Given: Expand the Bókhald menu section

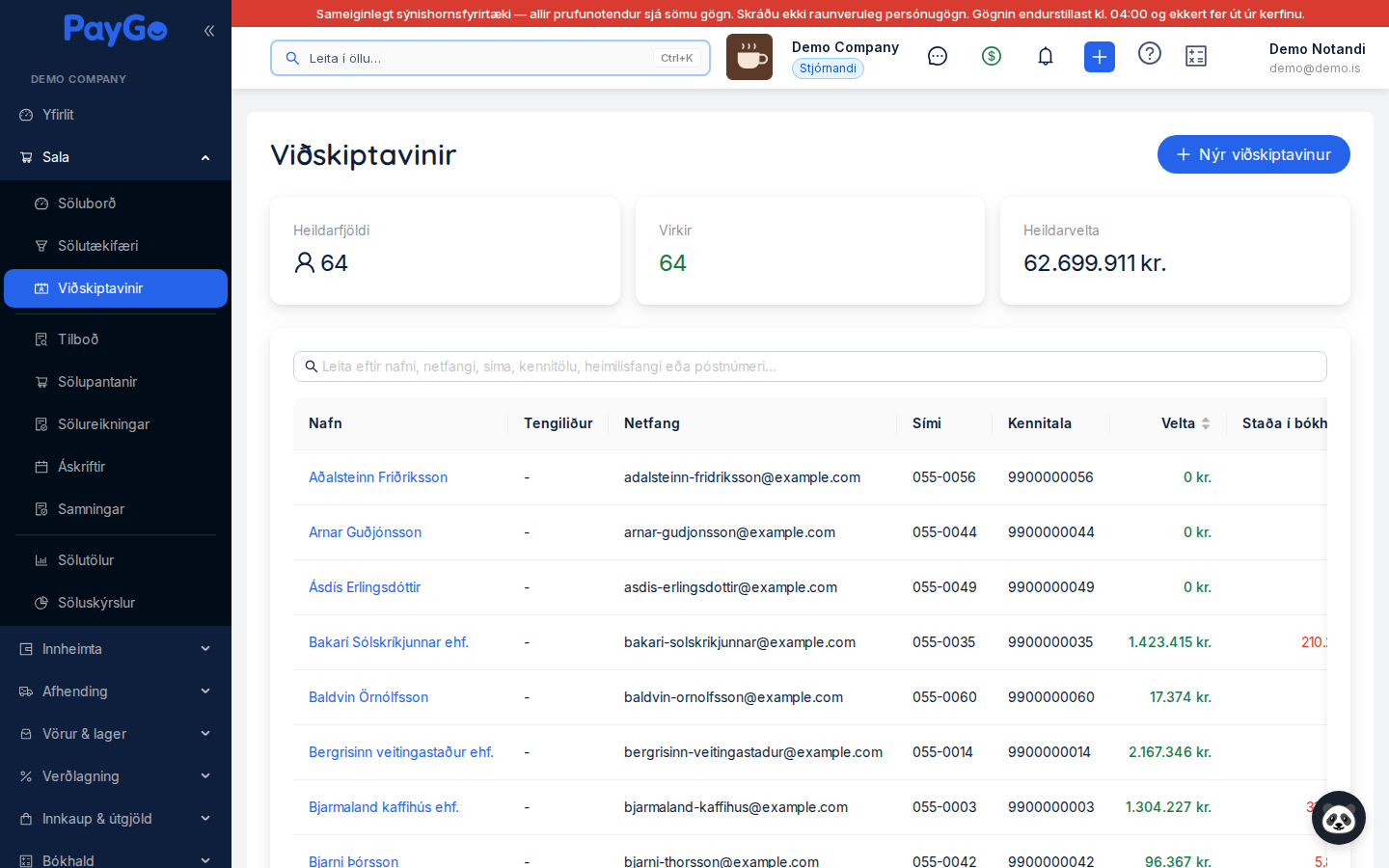Looking at the screenshot, I should (205, 860).
